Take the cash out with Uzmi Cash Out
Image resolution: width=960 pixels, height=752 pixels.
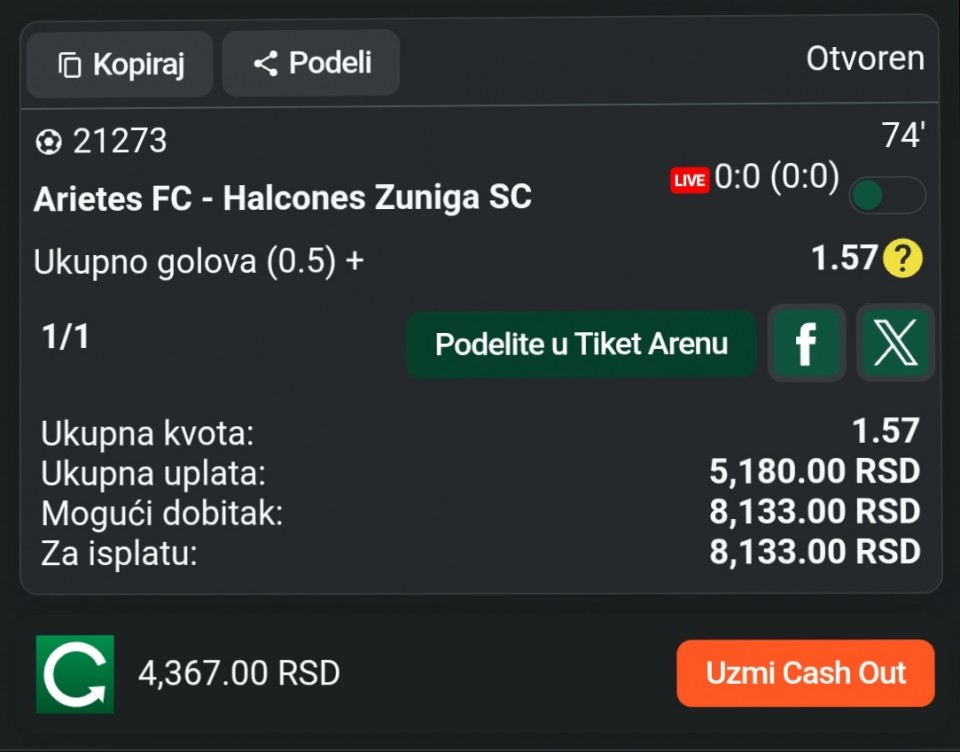click(805, 673)
